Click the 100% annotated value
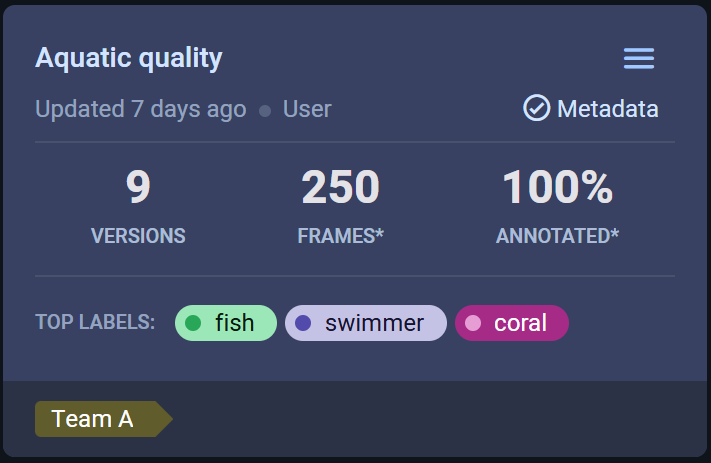The width and height of the screenshot is (711, 463). pyautogui.click(x=557, y=188)
